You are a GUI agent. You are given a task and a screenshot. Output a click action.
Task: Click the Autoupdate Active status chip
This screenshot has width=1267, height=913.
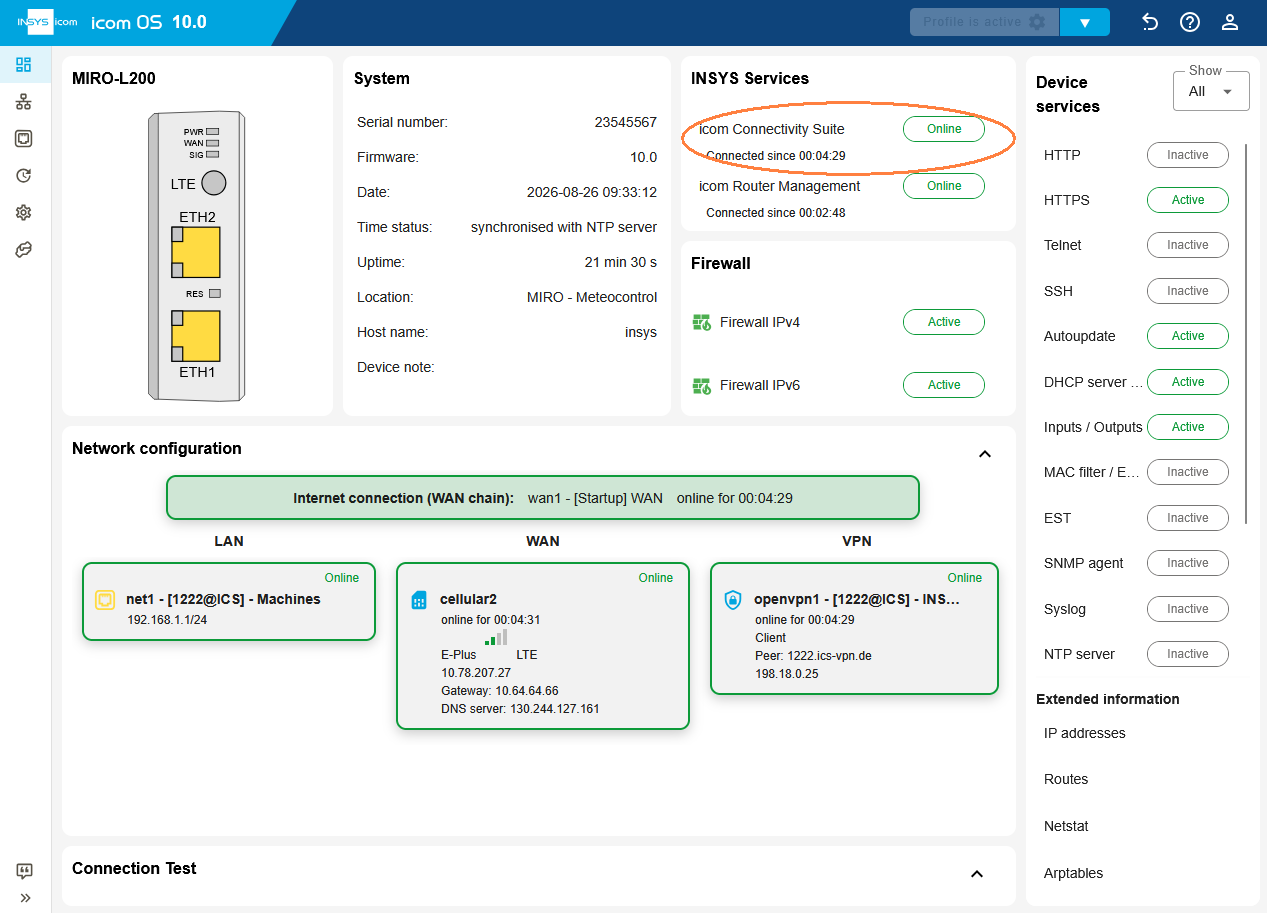pyautogui.click(x=1187, y=336)
